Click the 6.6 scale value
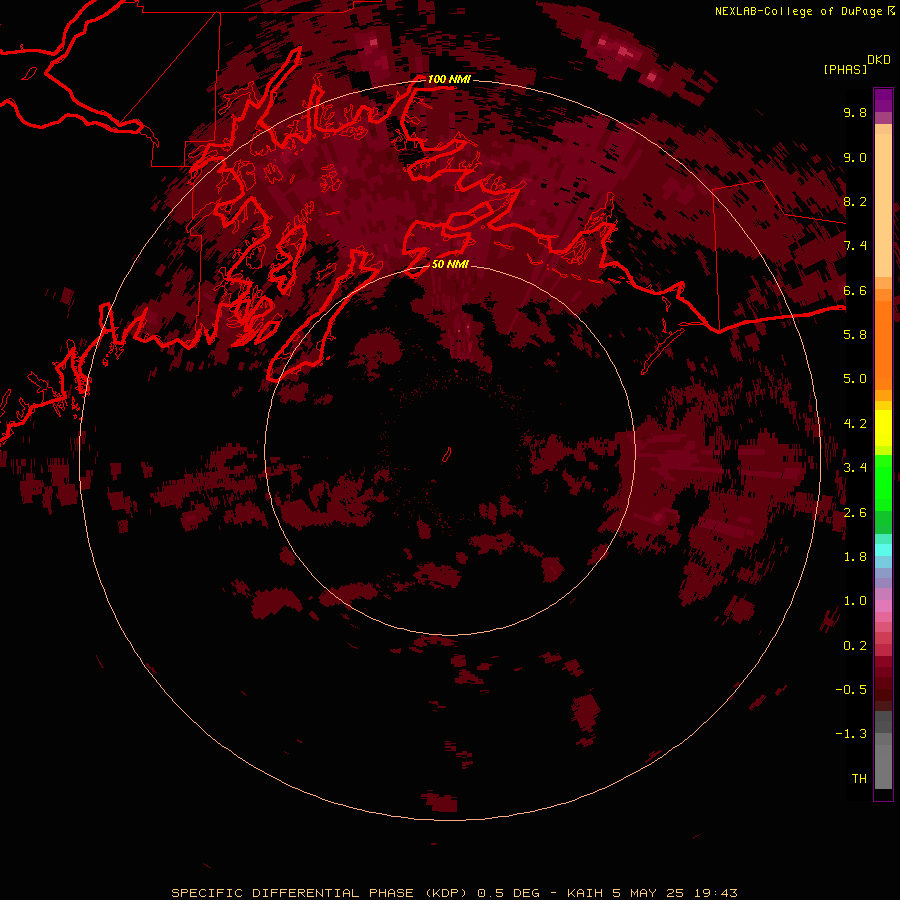Image resolution: width=900 pixels, height=900 pixels. tap(855, 290)
